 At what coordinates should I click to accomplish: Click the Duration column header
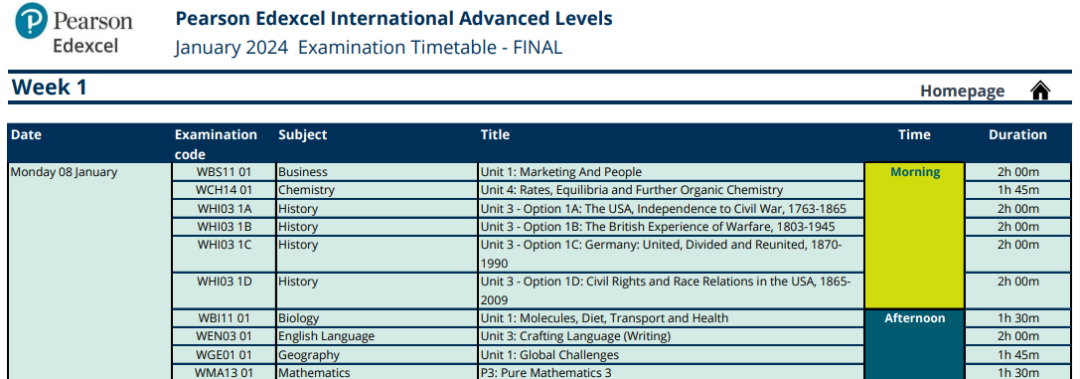1017,135
